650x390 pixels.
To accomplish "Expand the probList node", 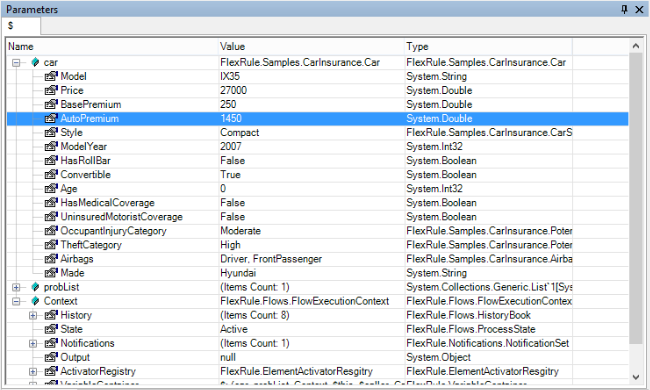I will click(16, 288).
